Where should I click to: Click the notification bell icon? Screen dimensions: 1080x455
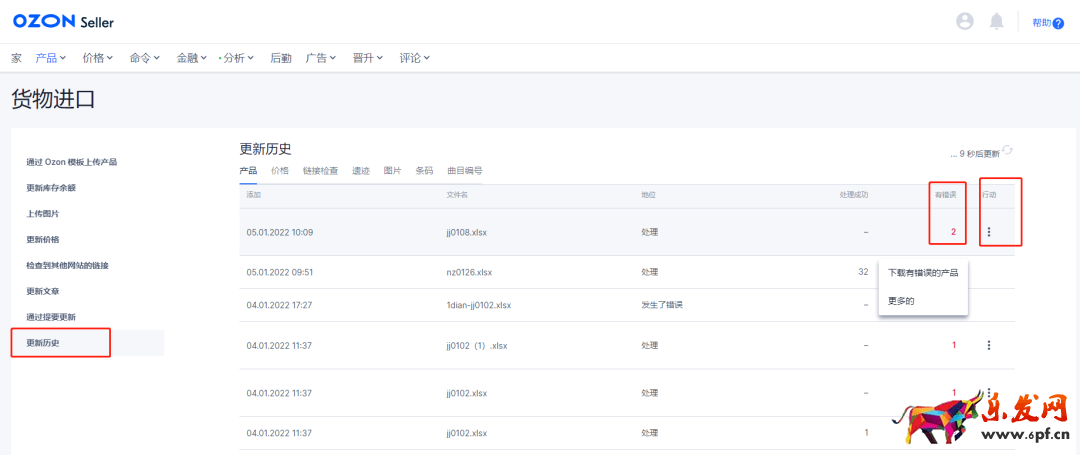pyautogui.click(x=996, y=22)
